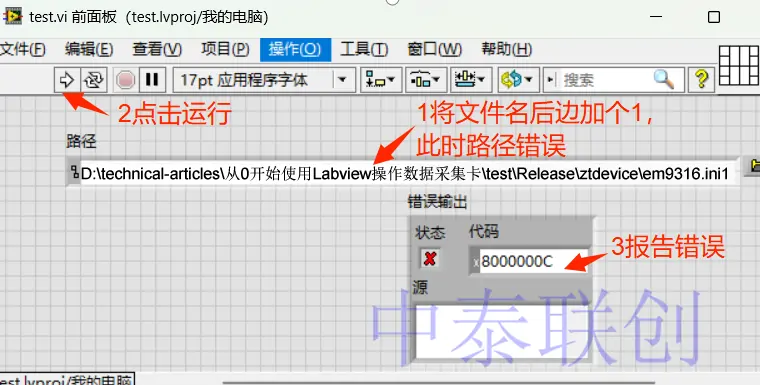Click the empty 源 source text box
Screen dimensions: 760x385
pos(501,332)
